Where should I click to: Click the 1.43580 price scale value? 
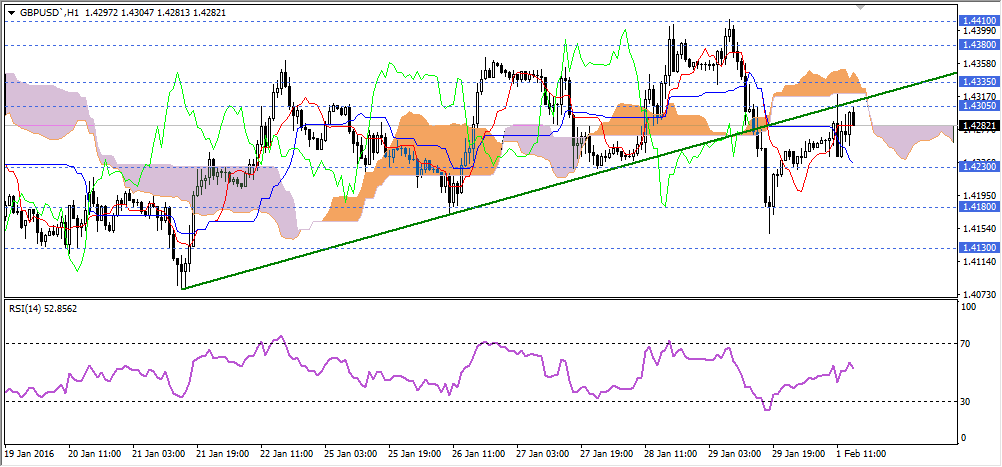pos(980,63)
